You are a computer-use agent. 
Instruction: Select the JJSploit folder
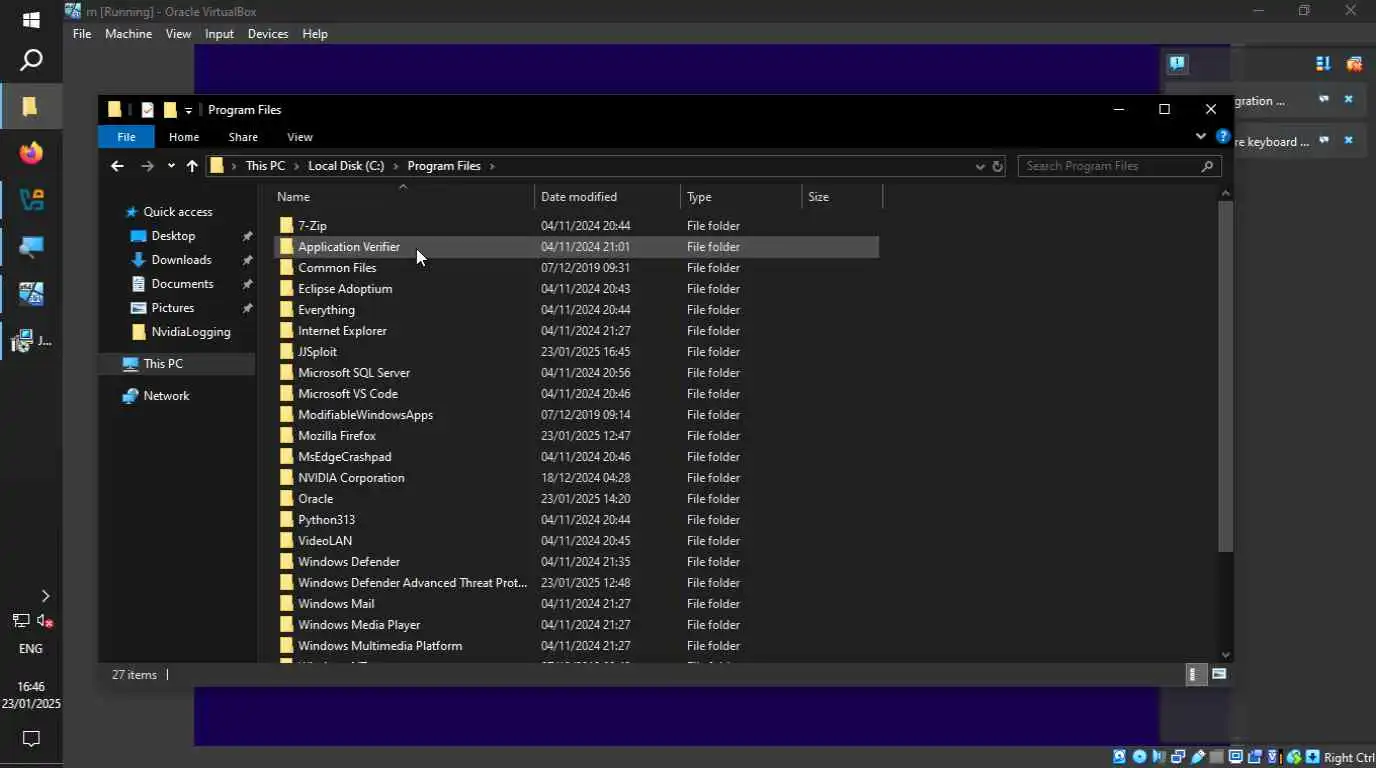[576, 352]
